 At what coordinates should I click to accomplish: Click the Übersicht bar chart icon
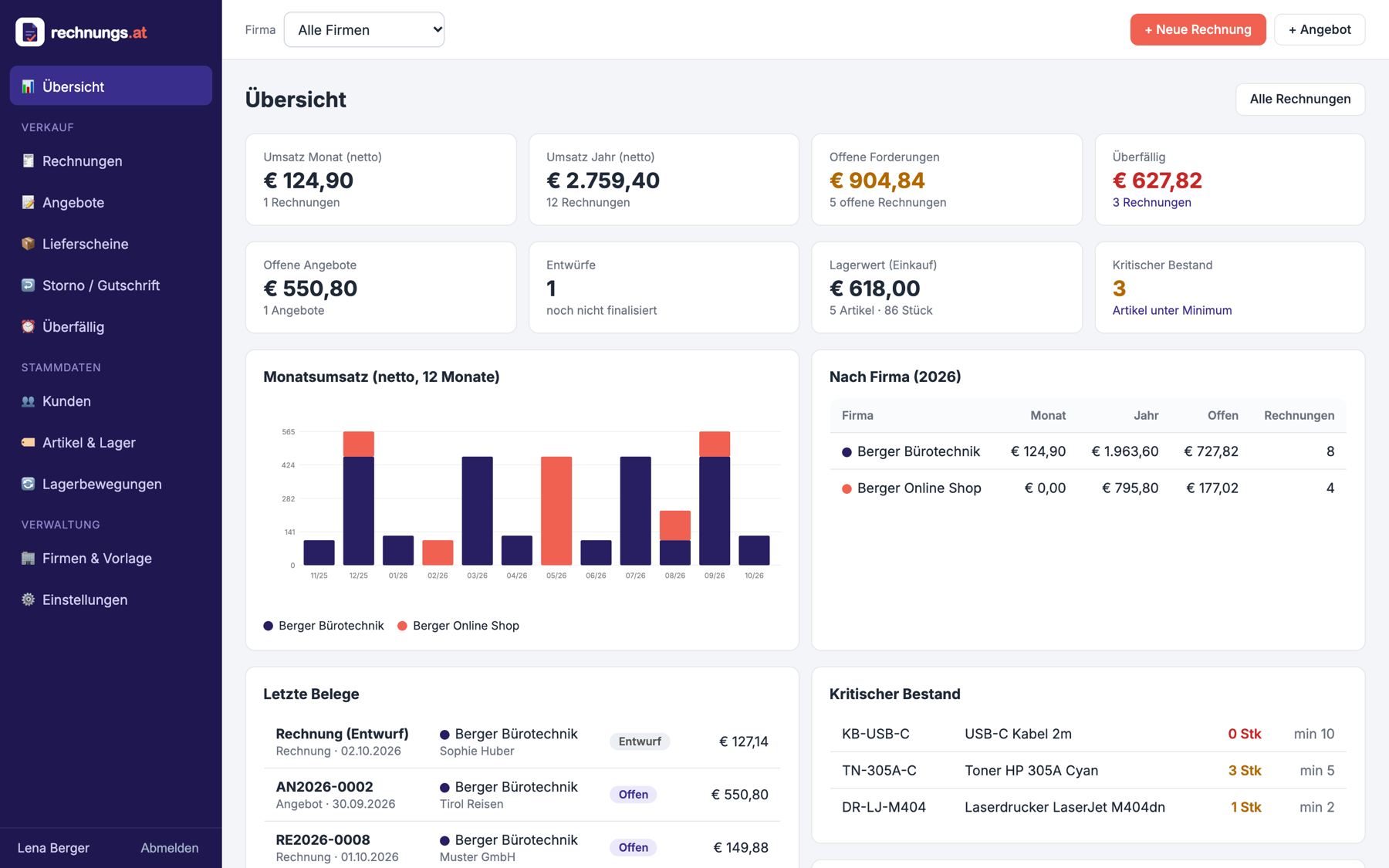click(x=28, y=86)
